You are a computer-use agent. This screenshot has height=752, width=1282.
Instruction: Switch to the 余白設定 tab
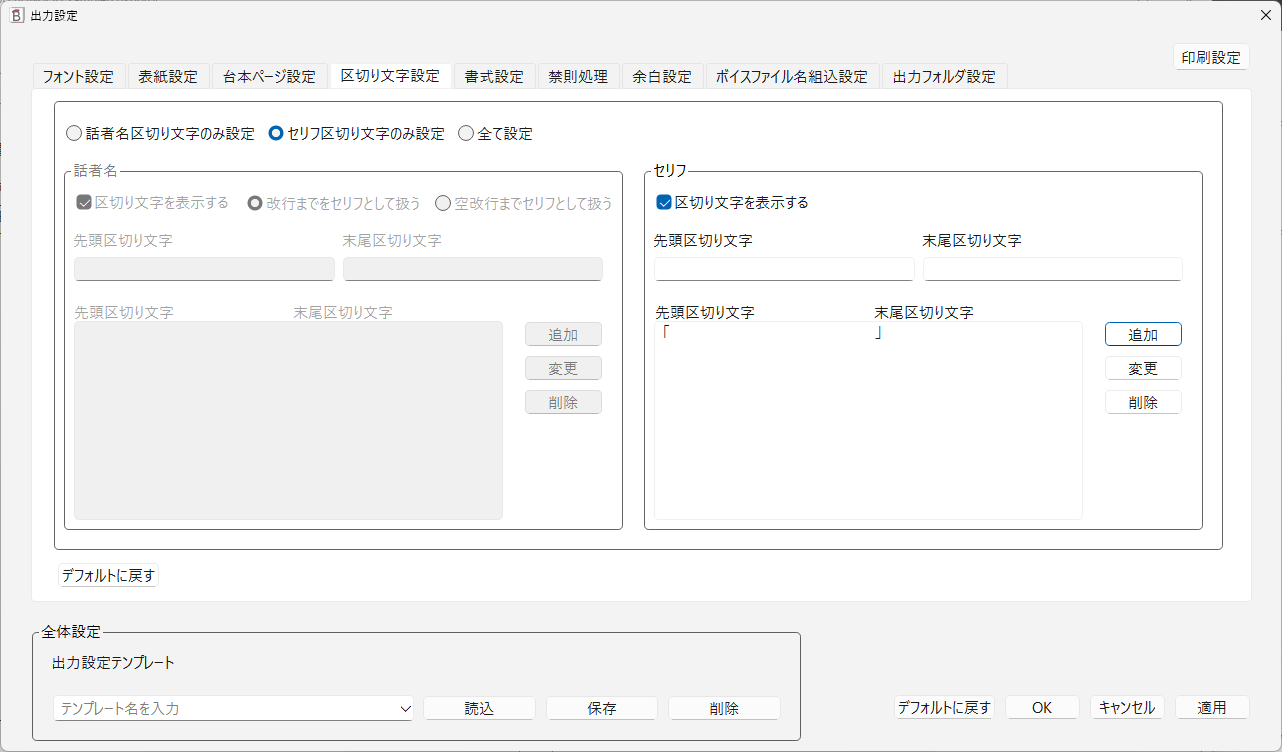[661, 75]
